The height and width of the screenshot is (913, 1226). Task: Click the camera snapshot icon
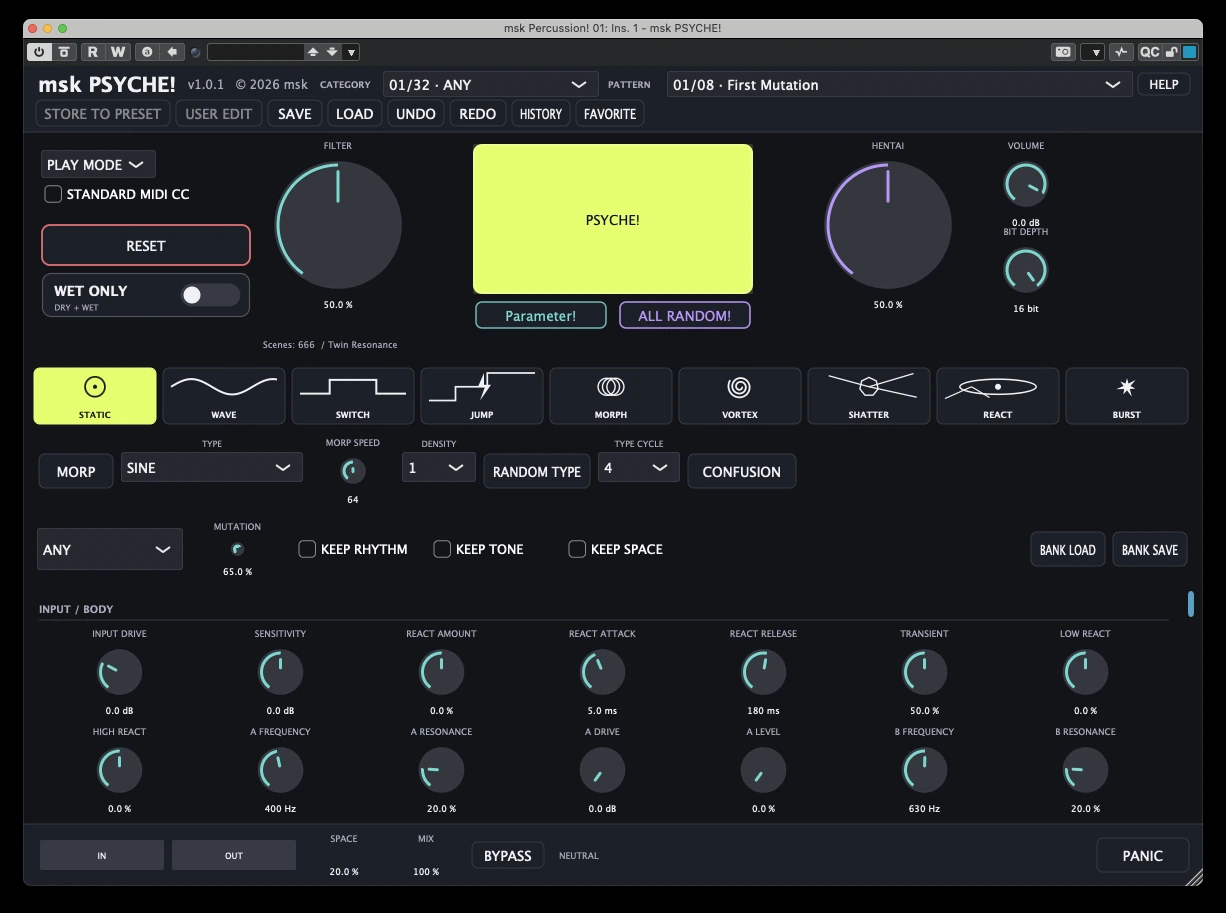pyautogui.click(x=1063, y=52)
